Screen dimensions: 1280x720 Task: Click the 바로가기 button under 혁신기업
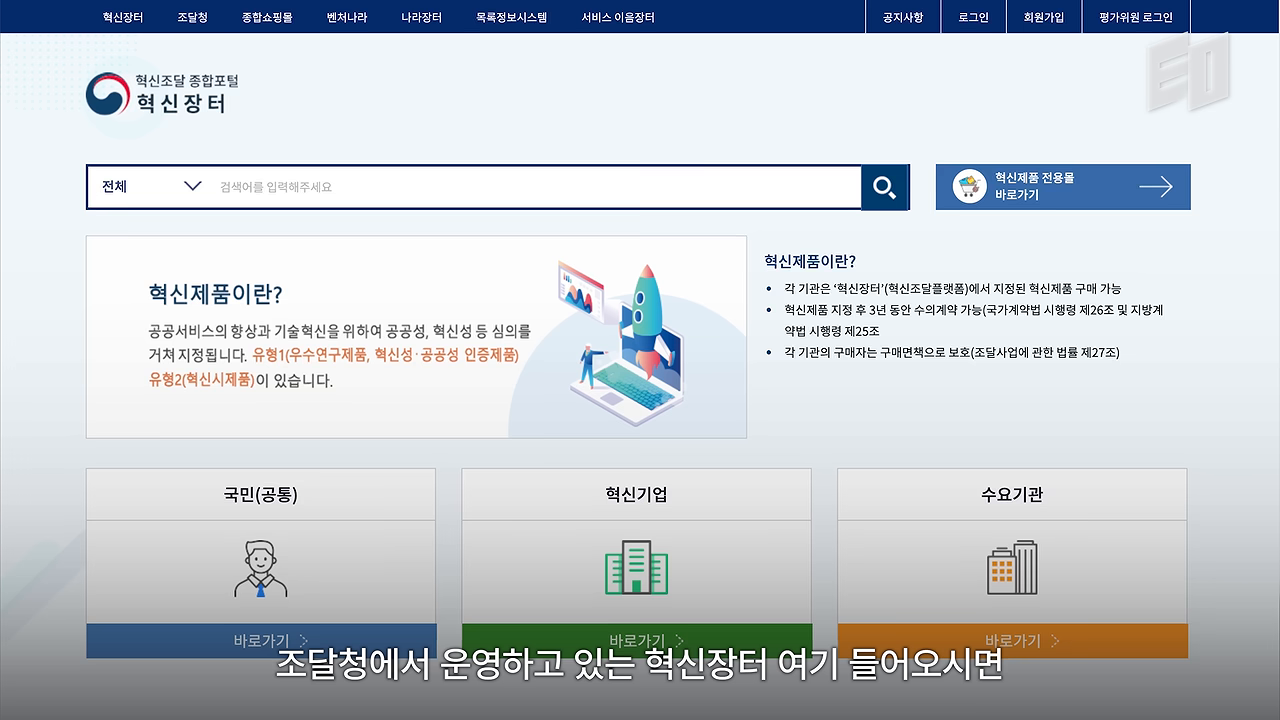point(636,641)
